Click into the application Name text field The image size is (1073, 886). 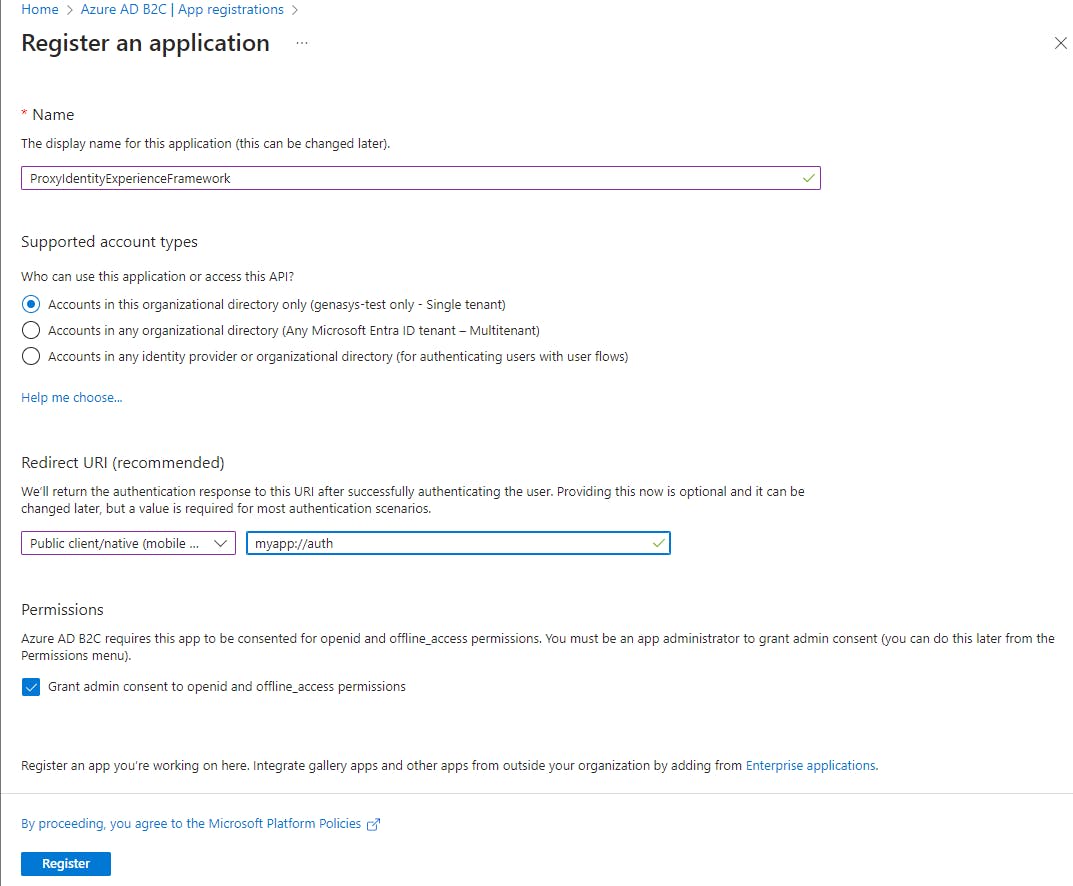(421, 179)
